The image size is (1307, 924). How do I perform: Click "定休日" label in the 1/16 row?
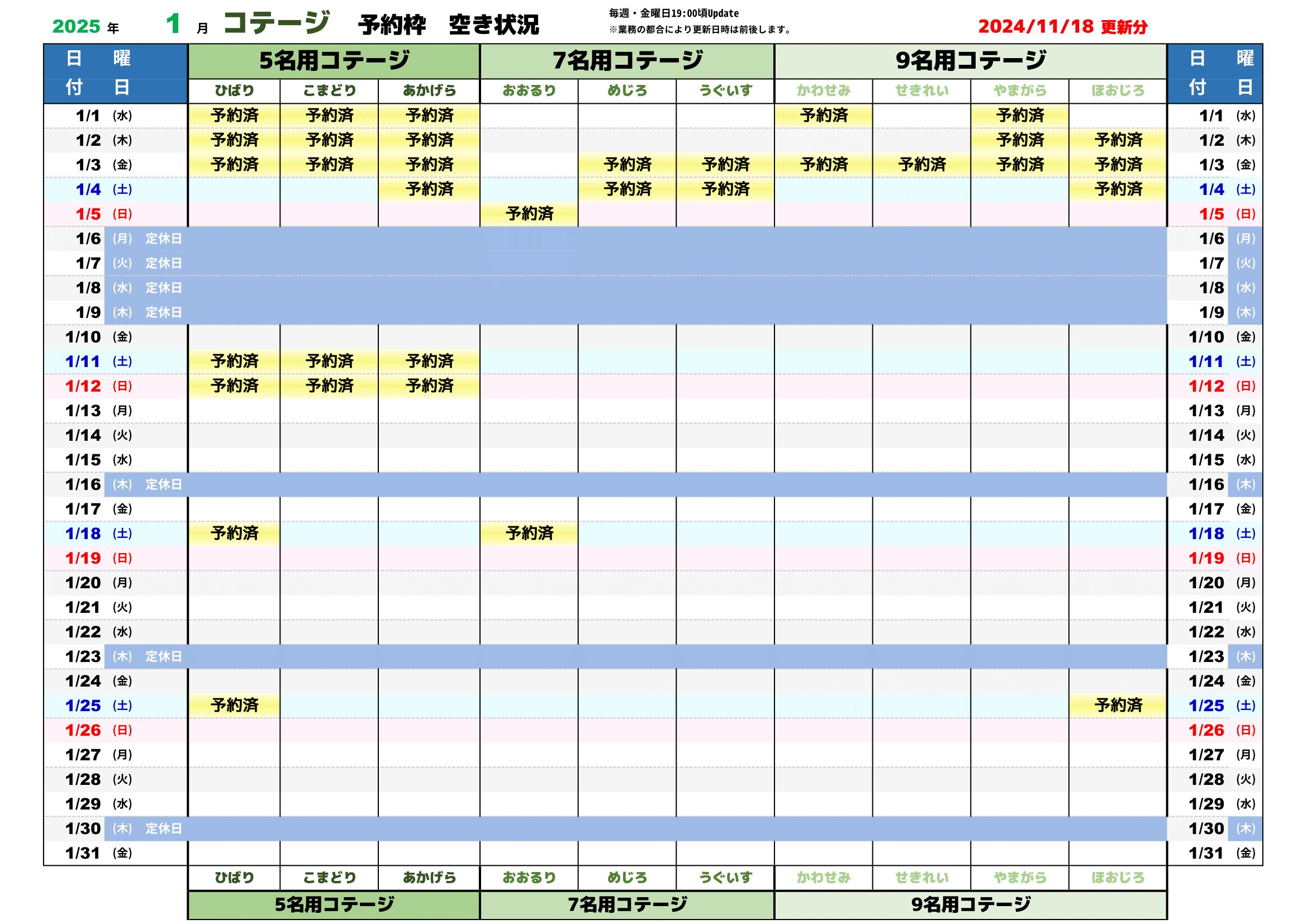point(164,485)
